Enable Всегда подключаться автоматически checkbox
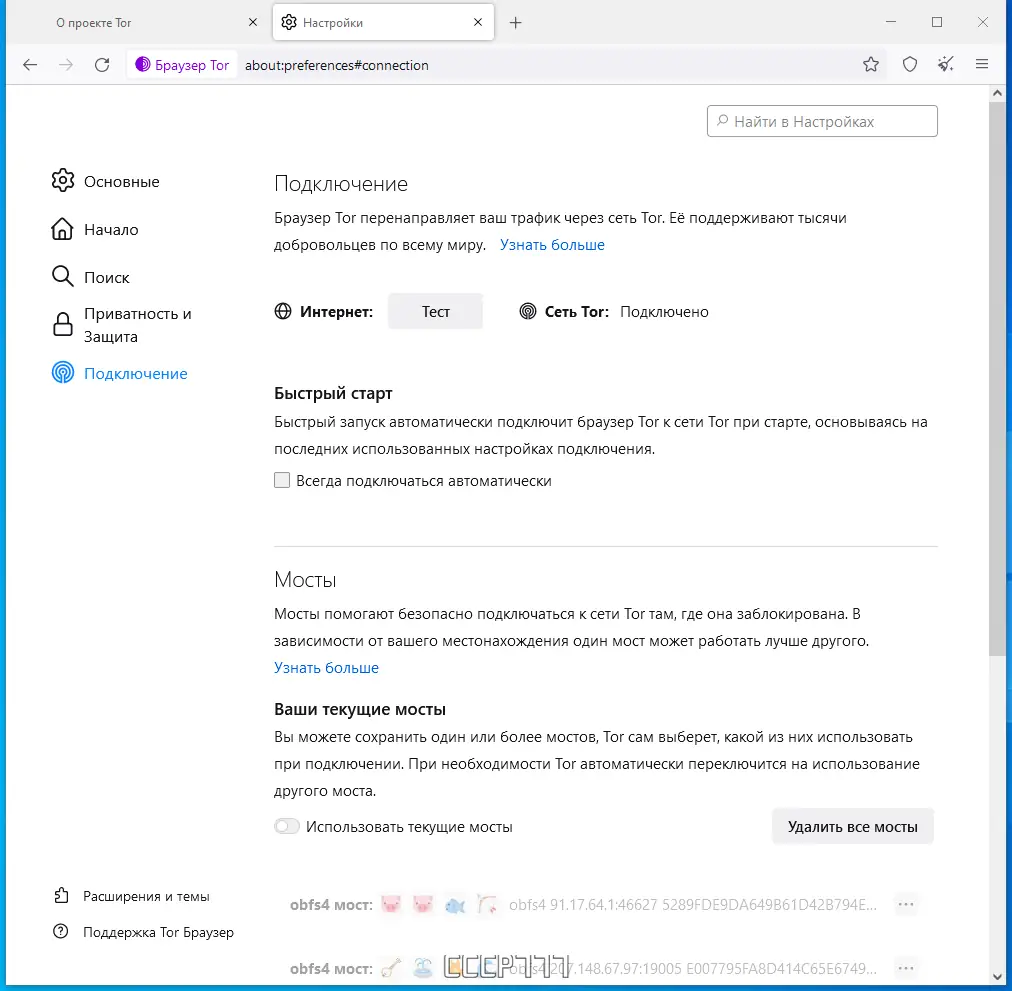Image resolution: width=1012 pixels, height=991 pixels. [282, 480]
